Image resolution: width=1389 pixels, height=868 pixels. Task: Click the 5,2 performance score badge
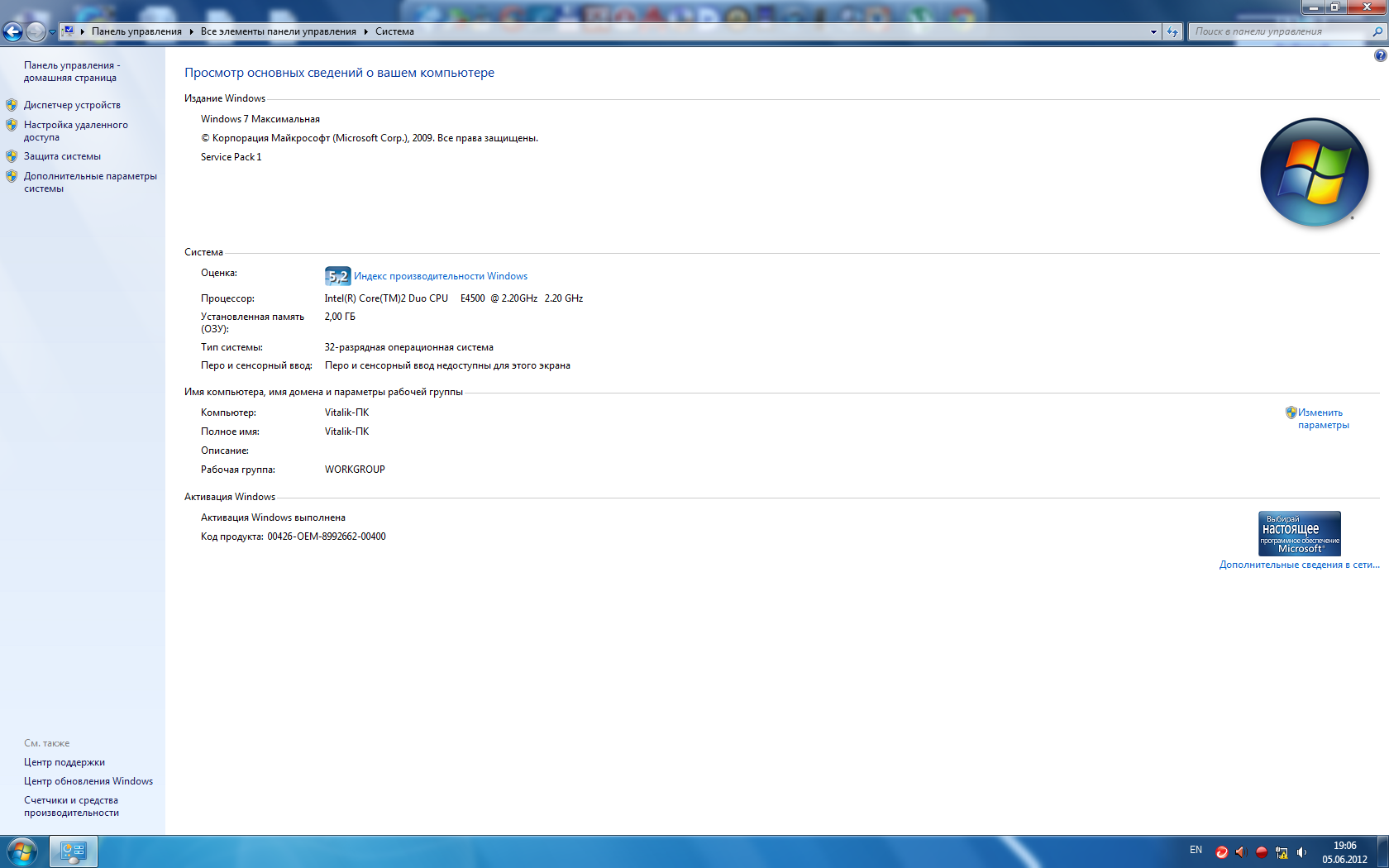(337, 276)
